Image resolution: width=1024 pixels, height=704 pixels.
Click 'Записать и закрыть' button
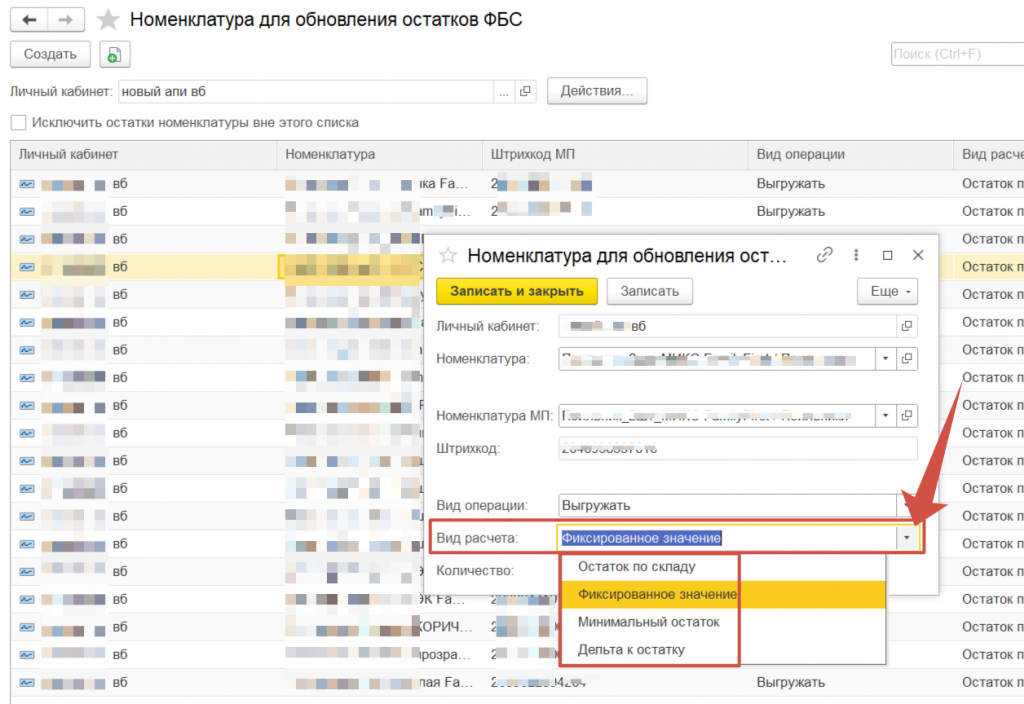[x=516, y=291]
